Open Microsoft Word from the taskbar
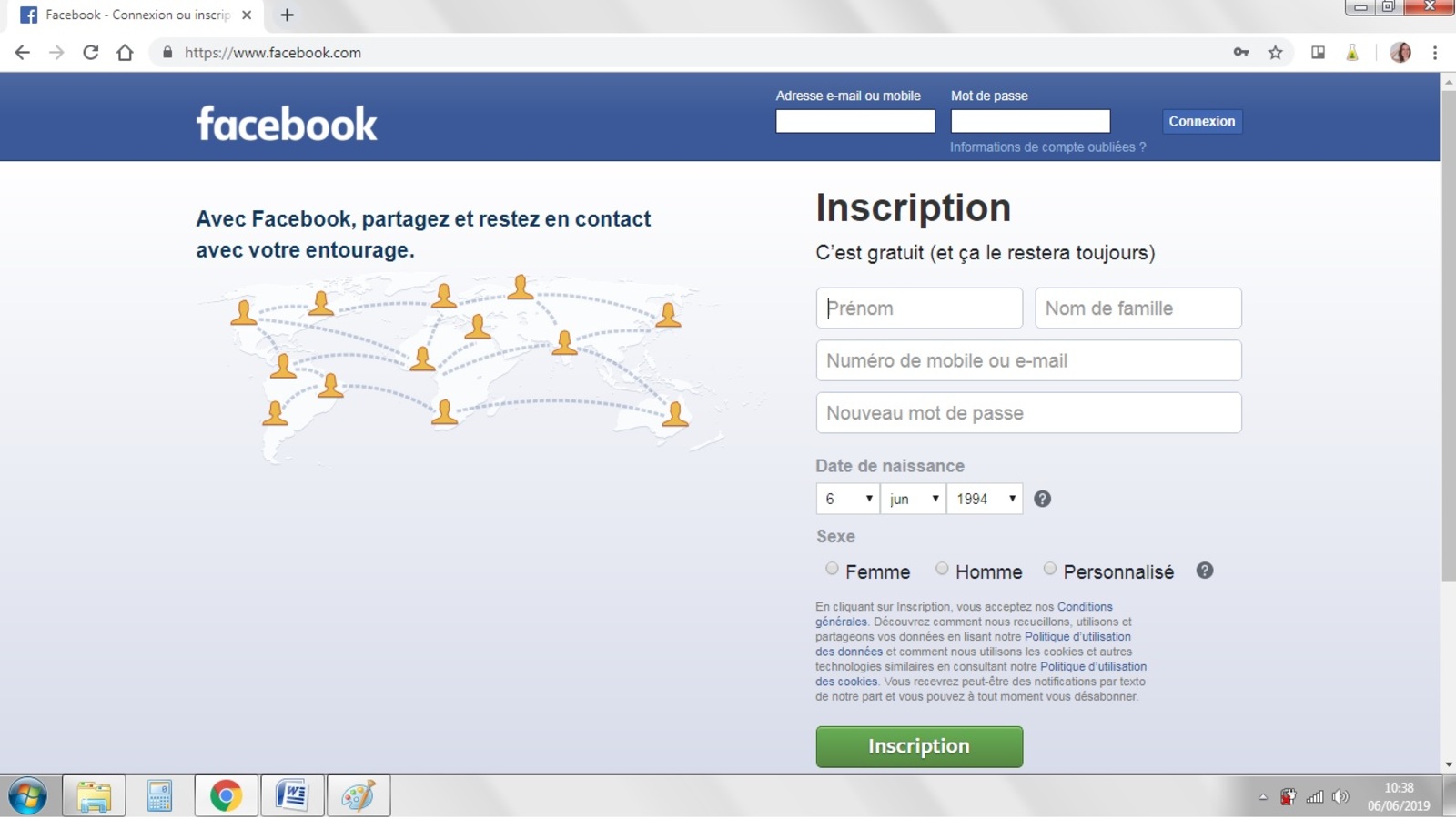Image resolution: width=1456 pixels, height=819 pixels. 292,796
